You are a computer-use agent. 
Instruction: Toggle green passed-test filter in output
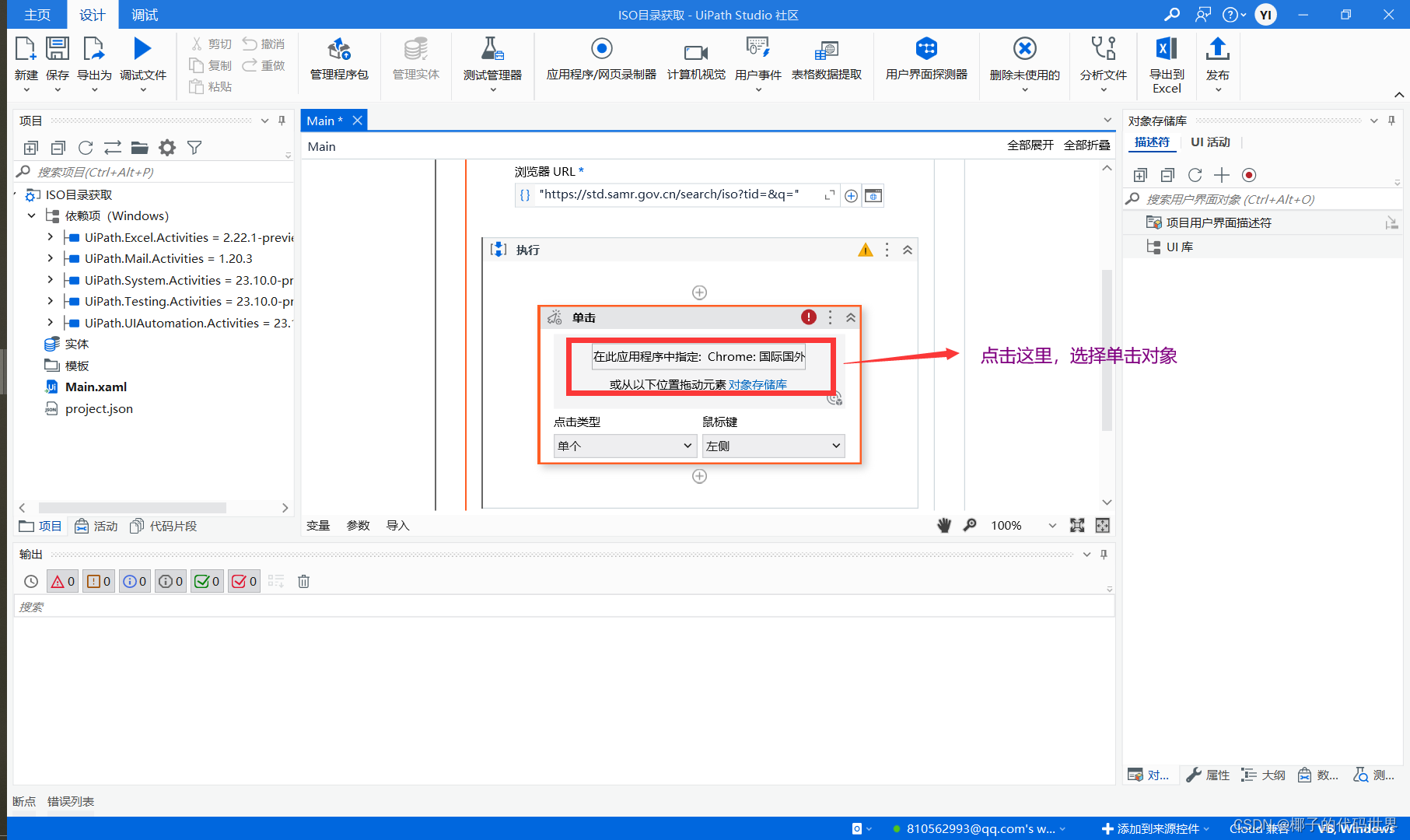pyautogui.click(x=208, y=581)
